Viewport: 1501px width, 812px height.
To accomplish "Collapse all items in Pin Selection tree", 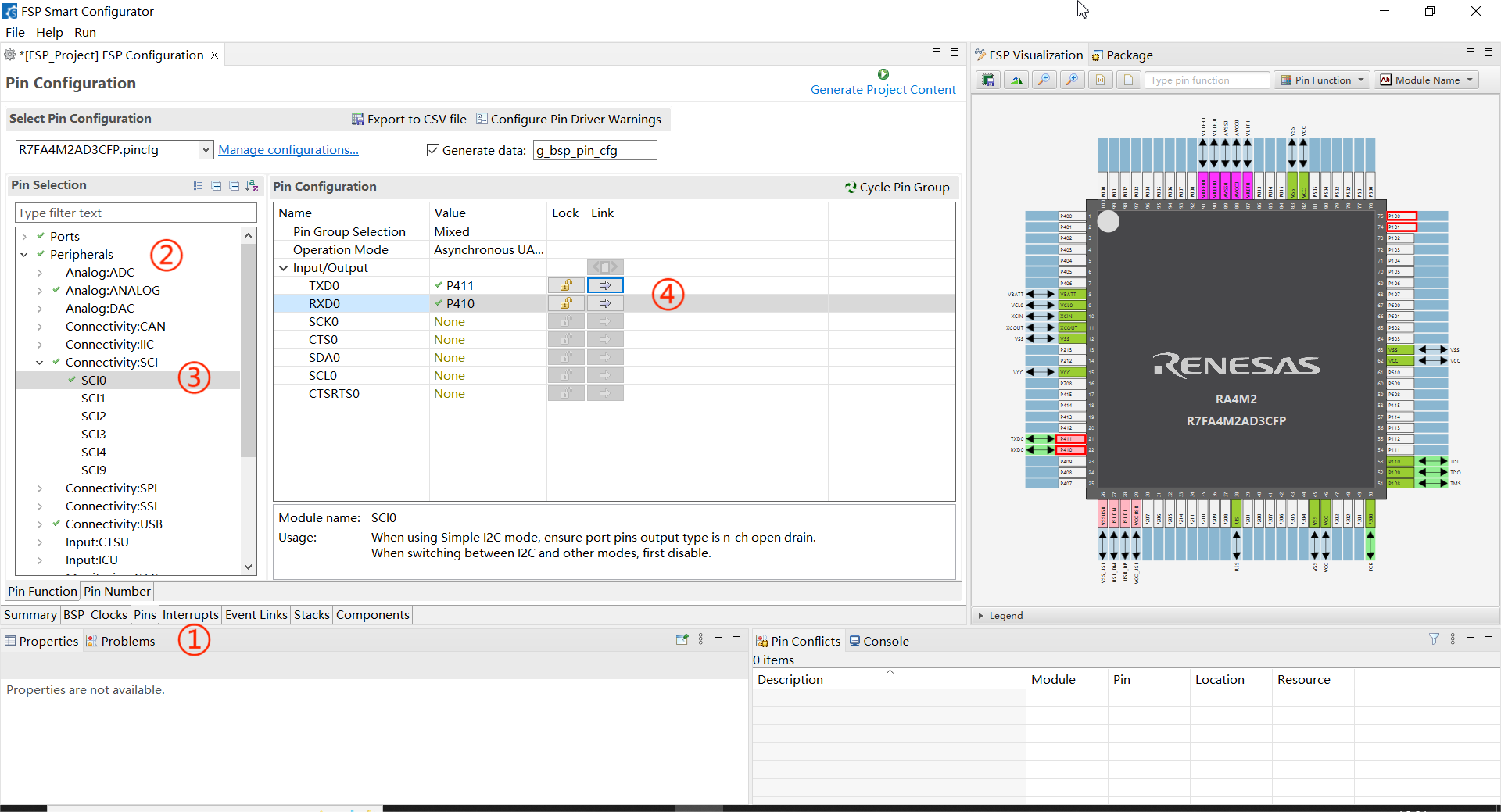I will pos(235,186).
